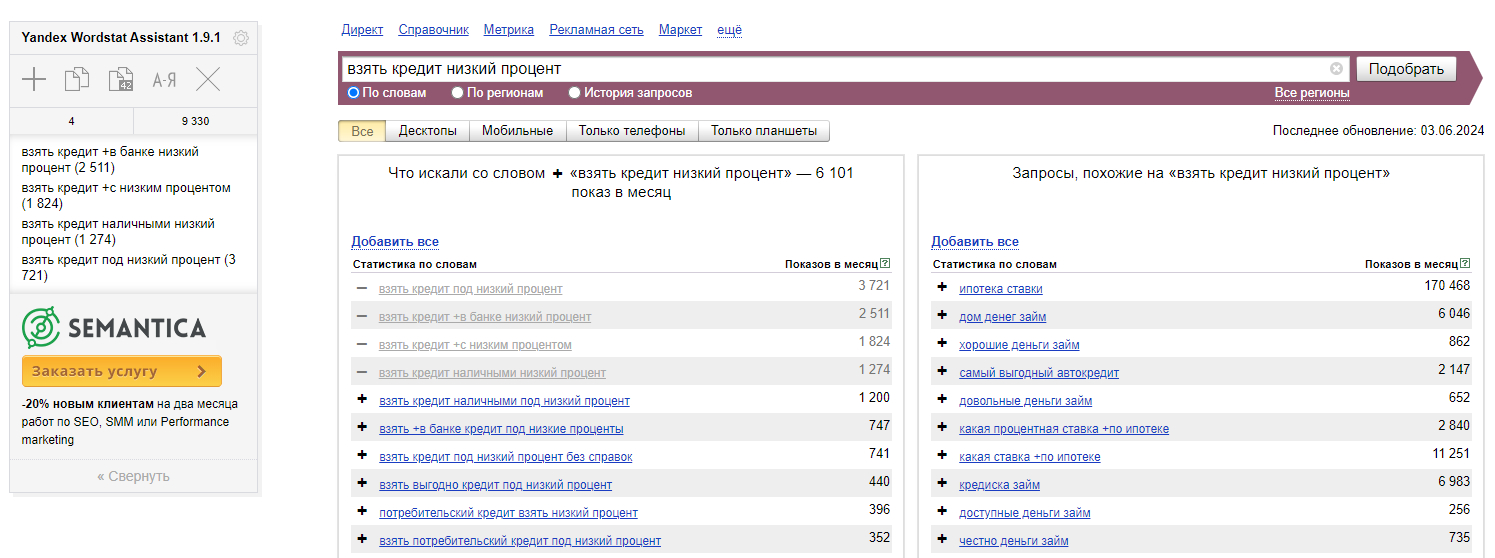Add 'хорошие деньги займ' with plus icon
Image resolution: width=1495 pixels, height=558 pixels.
942,344
